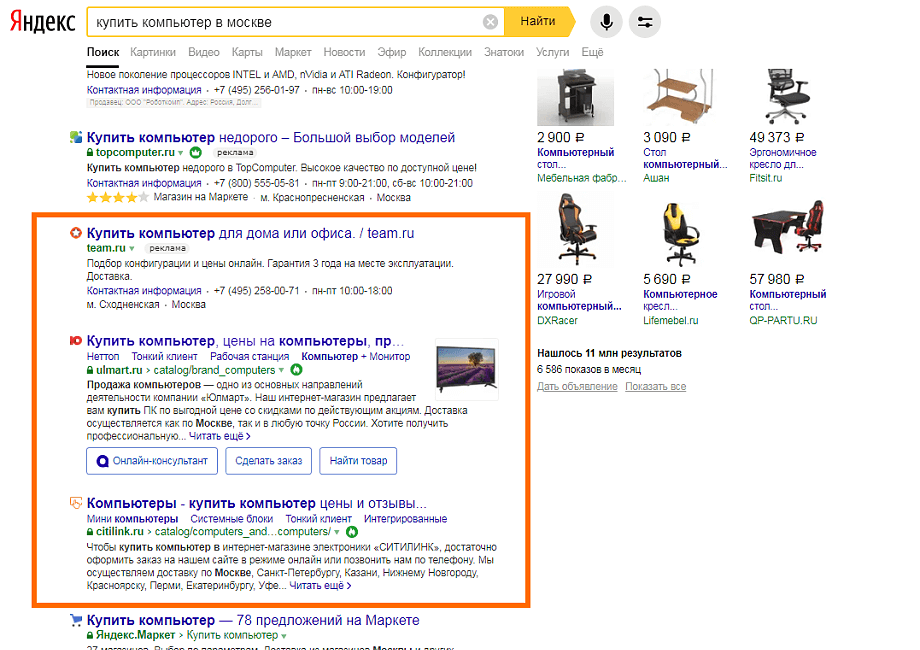The width and height of the screenshot is (920, 650).
Task: Click the Ulmart TV monitor thumbnail
Action: pyautogui.click(x=467, y=370)
